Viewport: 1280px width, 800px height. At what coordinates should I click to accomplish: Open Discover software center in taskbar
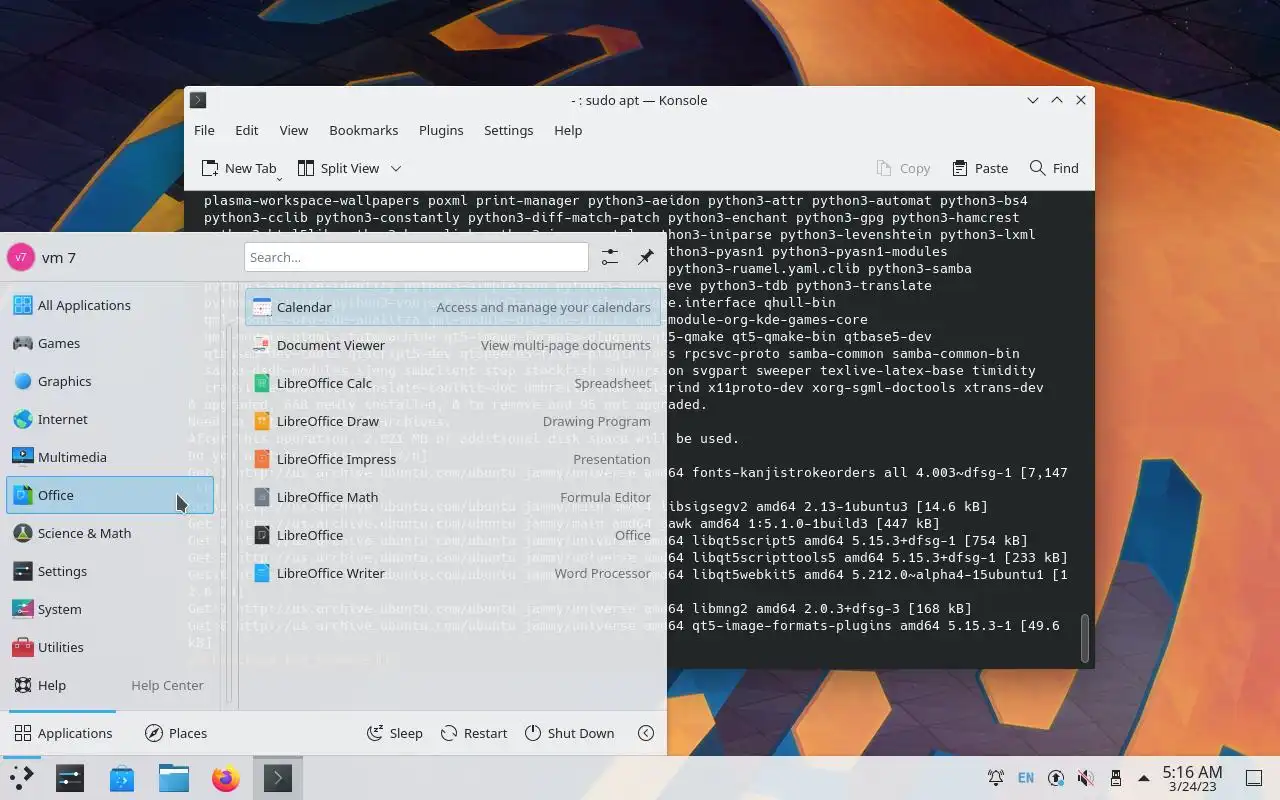(x=122, y=778)
